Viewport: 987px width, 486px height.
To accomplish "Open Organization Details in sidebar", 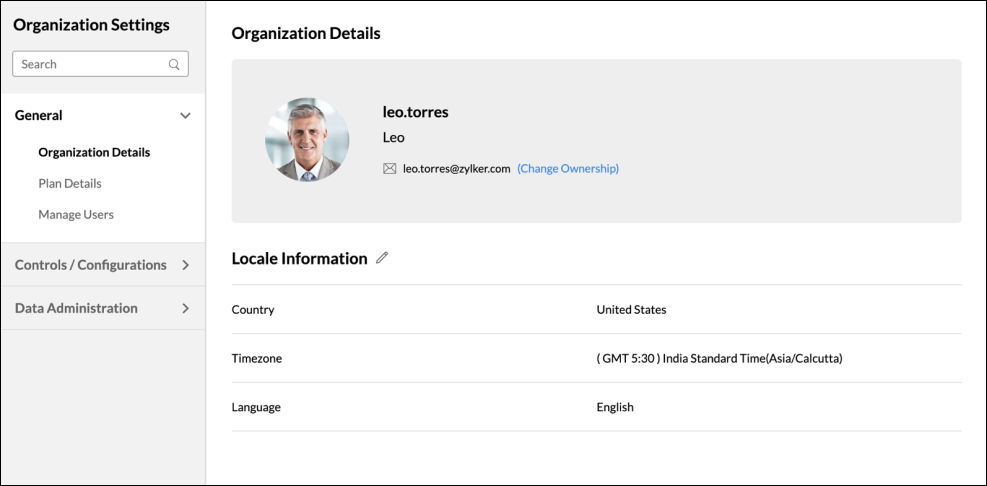I will click(x=94, y=153).
